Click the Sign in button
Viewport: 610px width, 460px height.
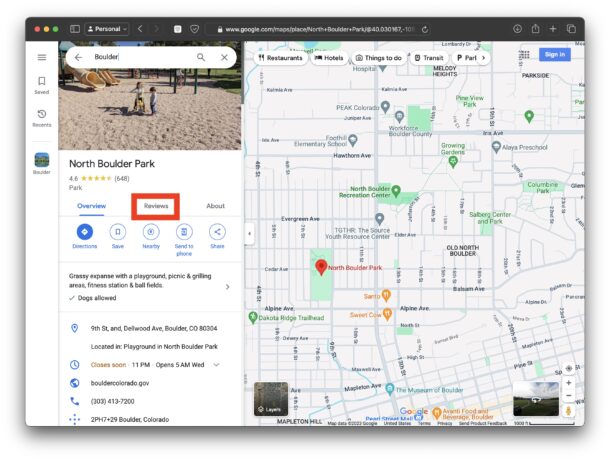point(554,55)
